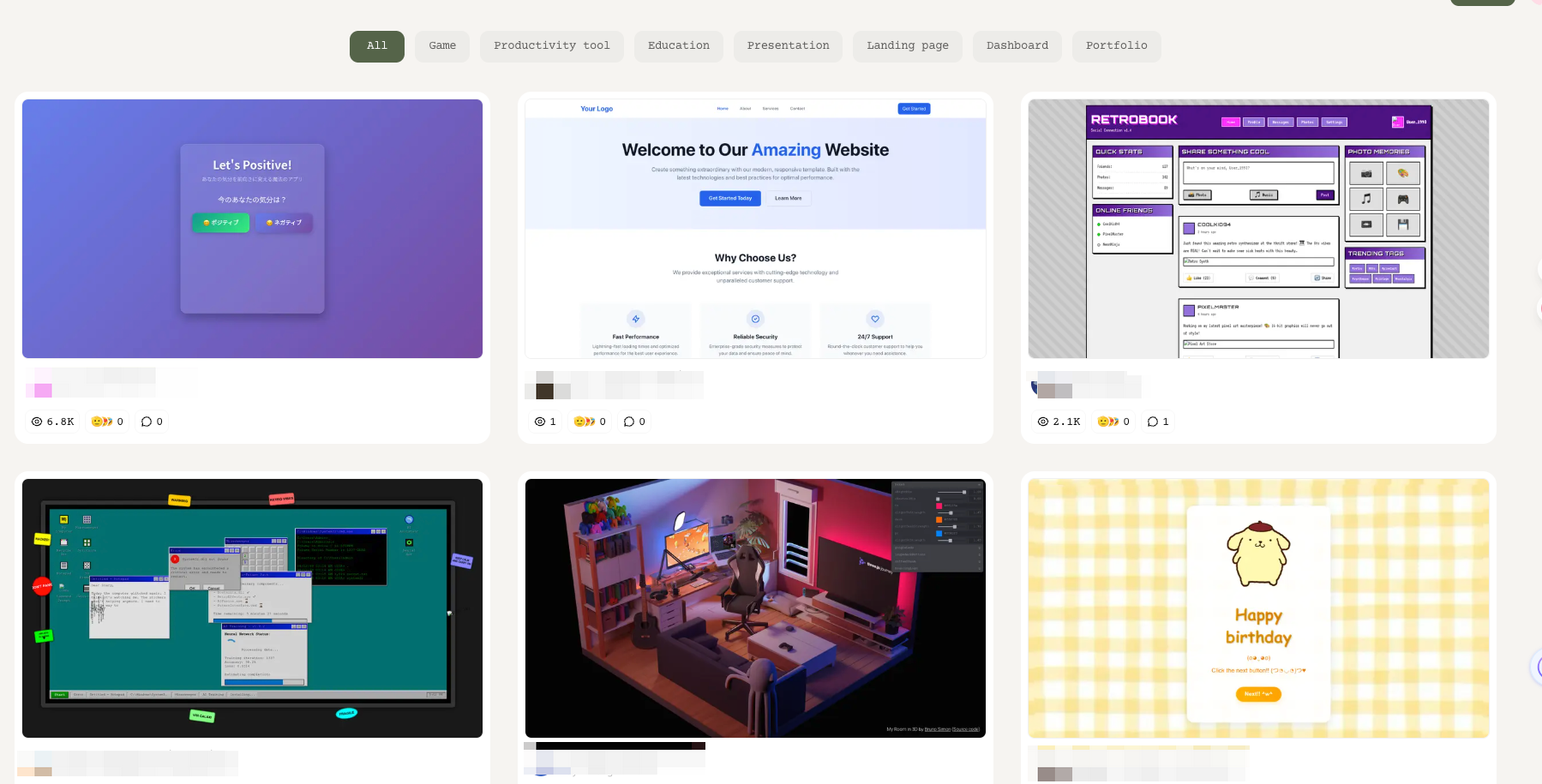Image resolution: width=1542 pixels, height=784 pixels.
Task: Click comment bubble icon on Let's Positive card
Action: click(x=147, y=422)
